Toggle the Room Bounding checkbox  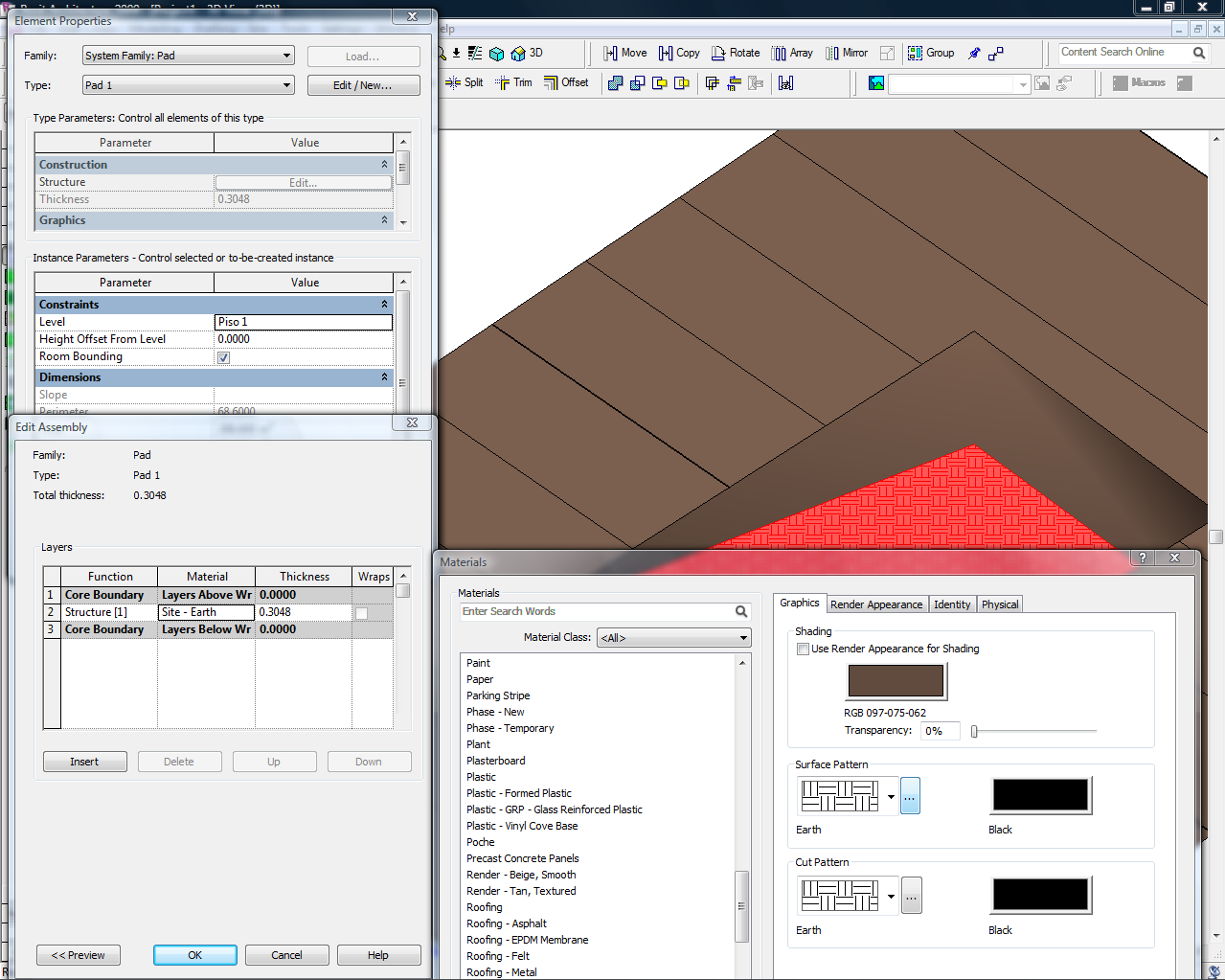pos(223,357)
